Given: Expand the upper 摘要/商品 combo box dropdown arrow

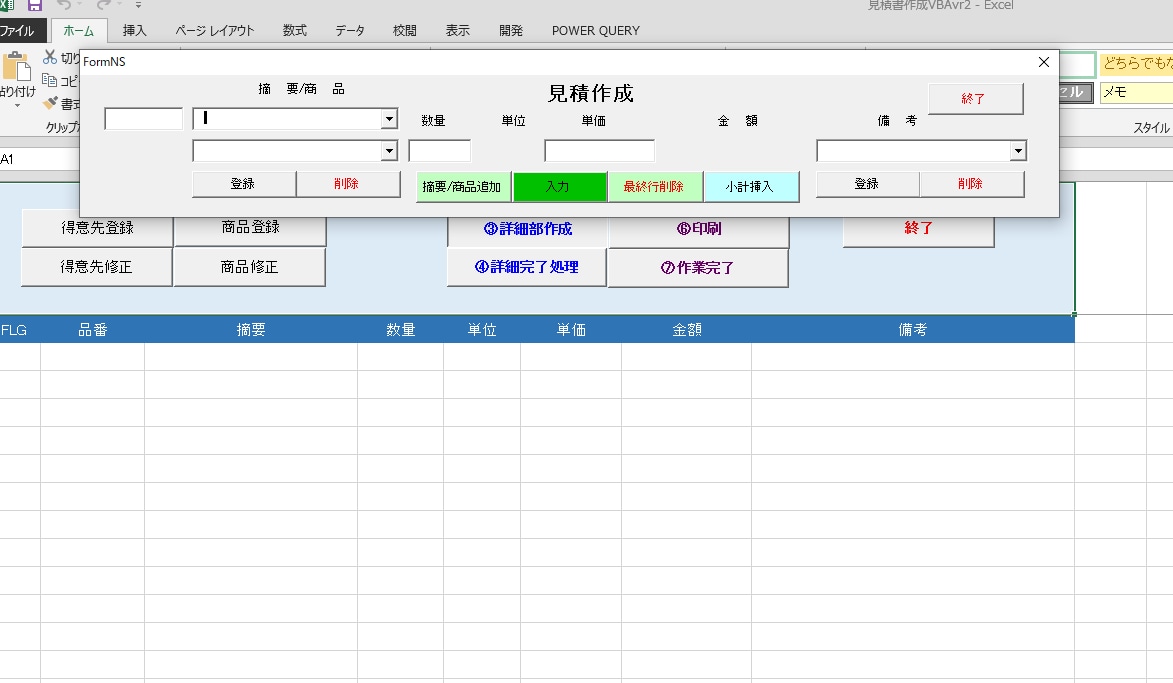Looking at the screenshot, I should (389, 119).
